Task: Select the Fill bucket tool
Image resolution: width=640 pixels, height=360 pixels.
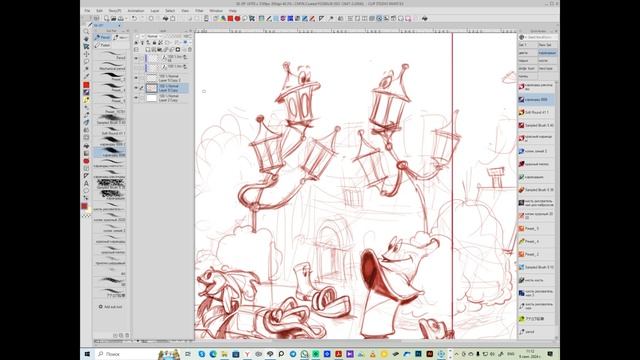Action: click(86, 146)
